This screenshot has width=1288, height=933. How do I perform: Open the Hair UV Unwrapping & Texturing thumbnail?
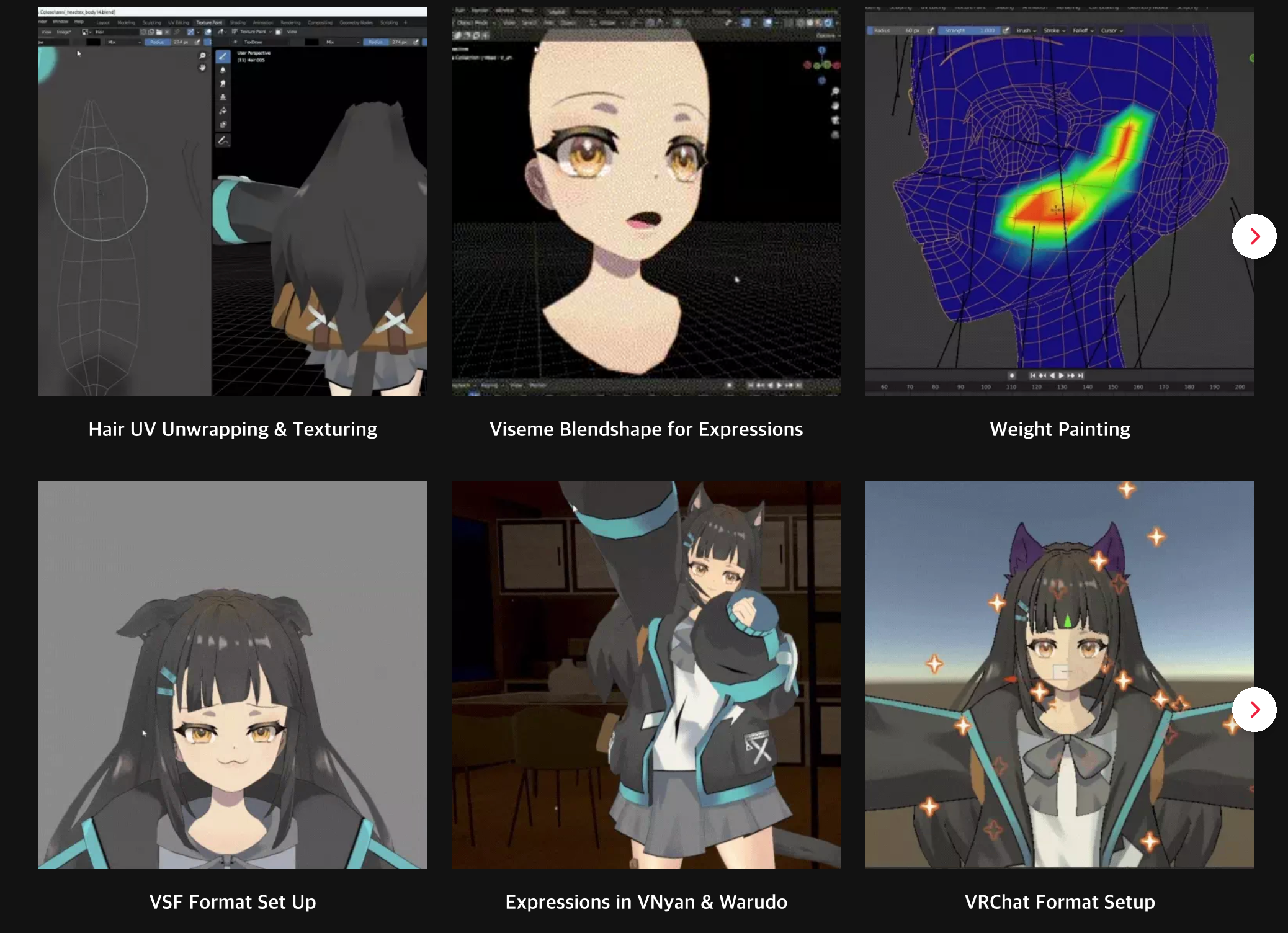(x=233, y=202)
